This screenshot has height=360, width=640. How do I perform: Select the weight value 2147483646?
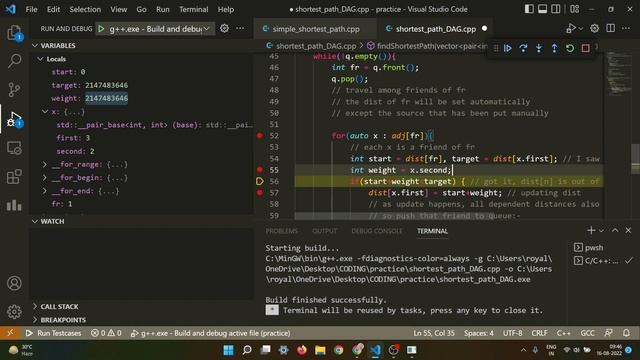(x=106, y=98)
